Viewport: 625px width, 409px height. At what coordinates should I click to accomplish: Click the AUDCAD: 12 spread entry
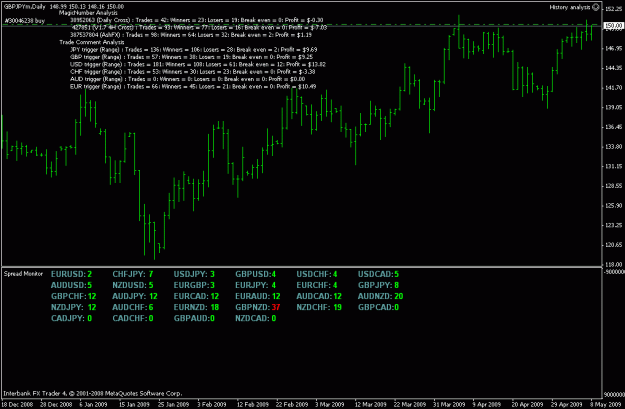319,297
